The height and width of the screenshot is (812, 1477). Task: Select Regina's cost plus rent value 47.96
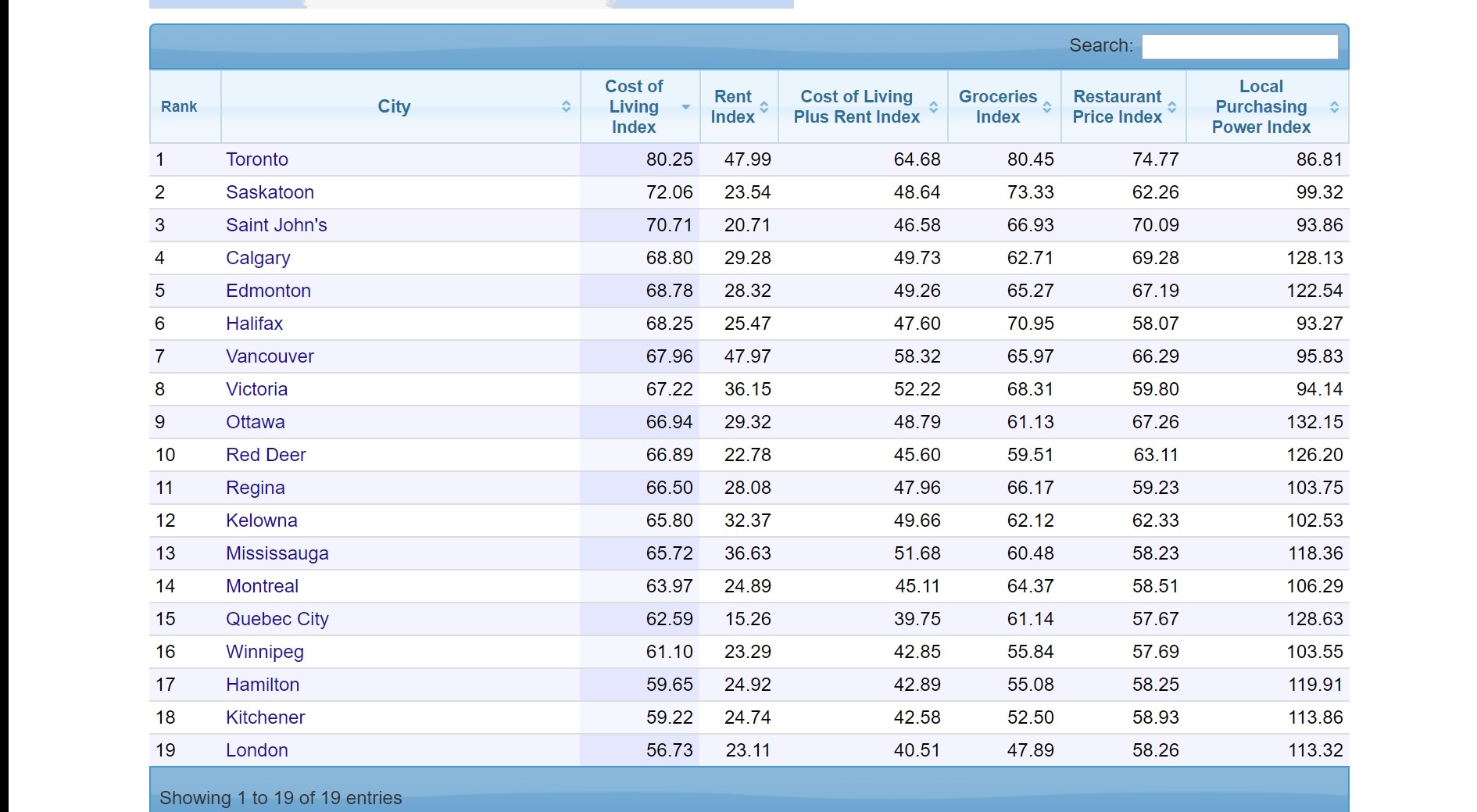[x=917, y=488]
